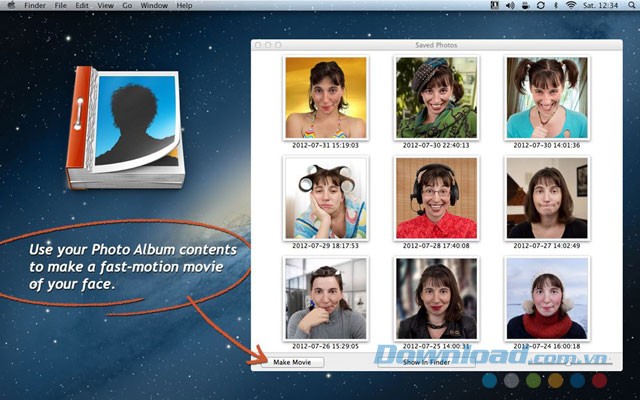Open the Apple menu

coord(11,5)
